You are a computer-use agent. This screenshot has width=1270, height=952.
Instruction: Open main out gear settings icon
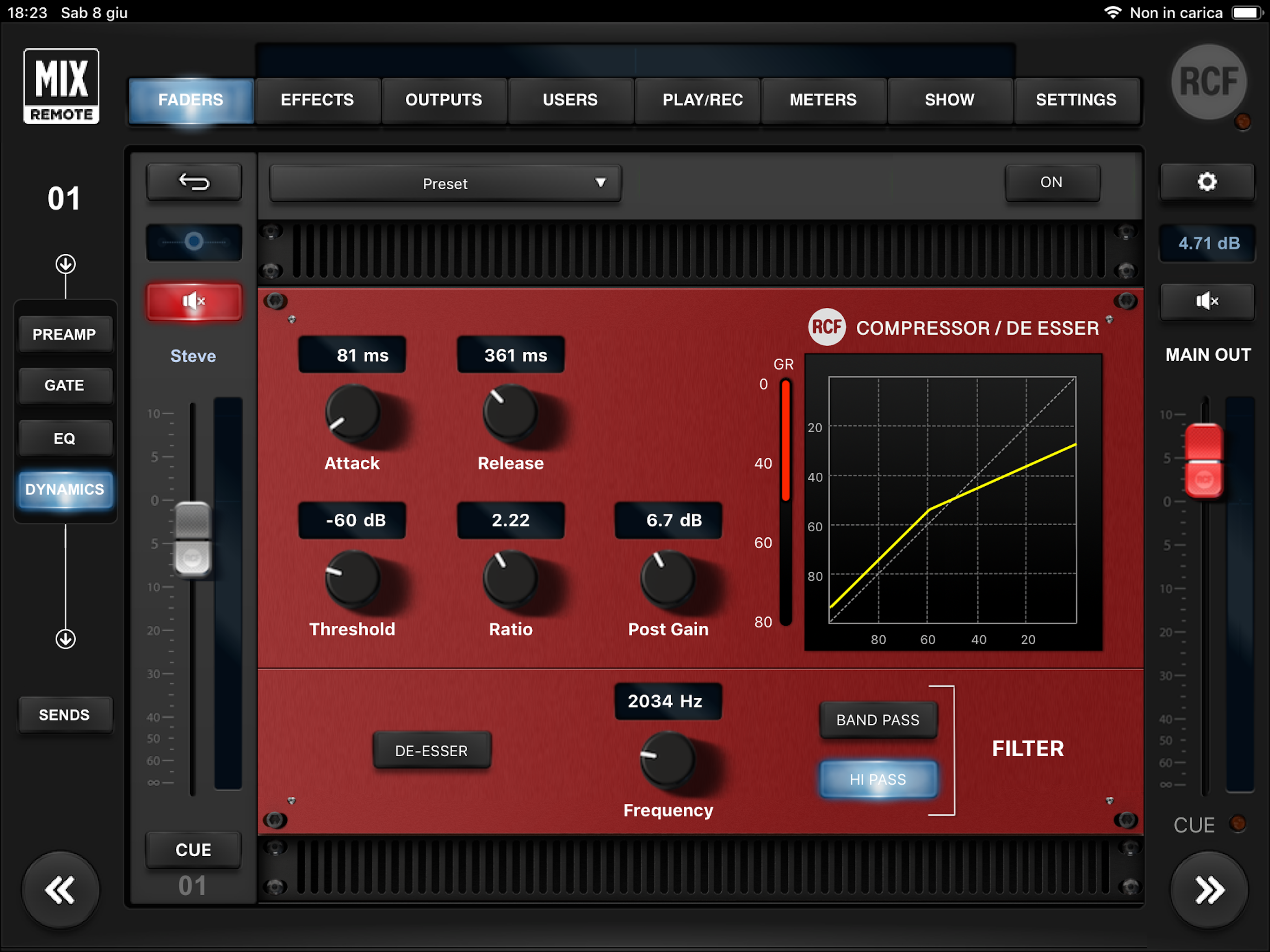(x=1207, y=183)
